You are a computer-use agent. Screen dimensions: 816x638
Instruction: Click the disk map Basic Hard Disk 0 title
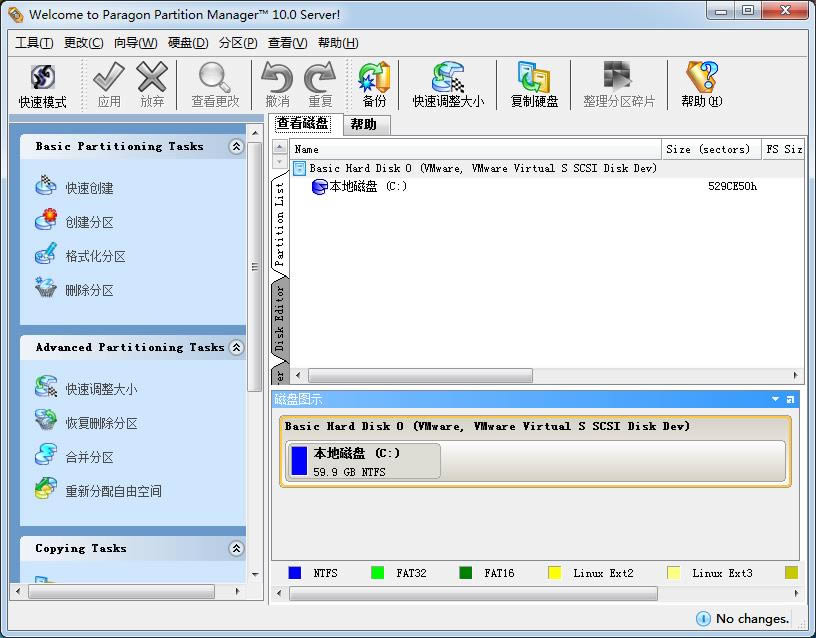(x=487, y=426)
